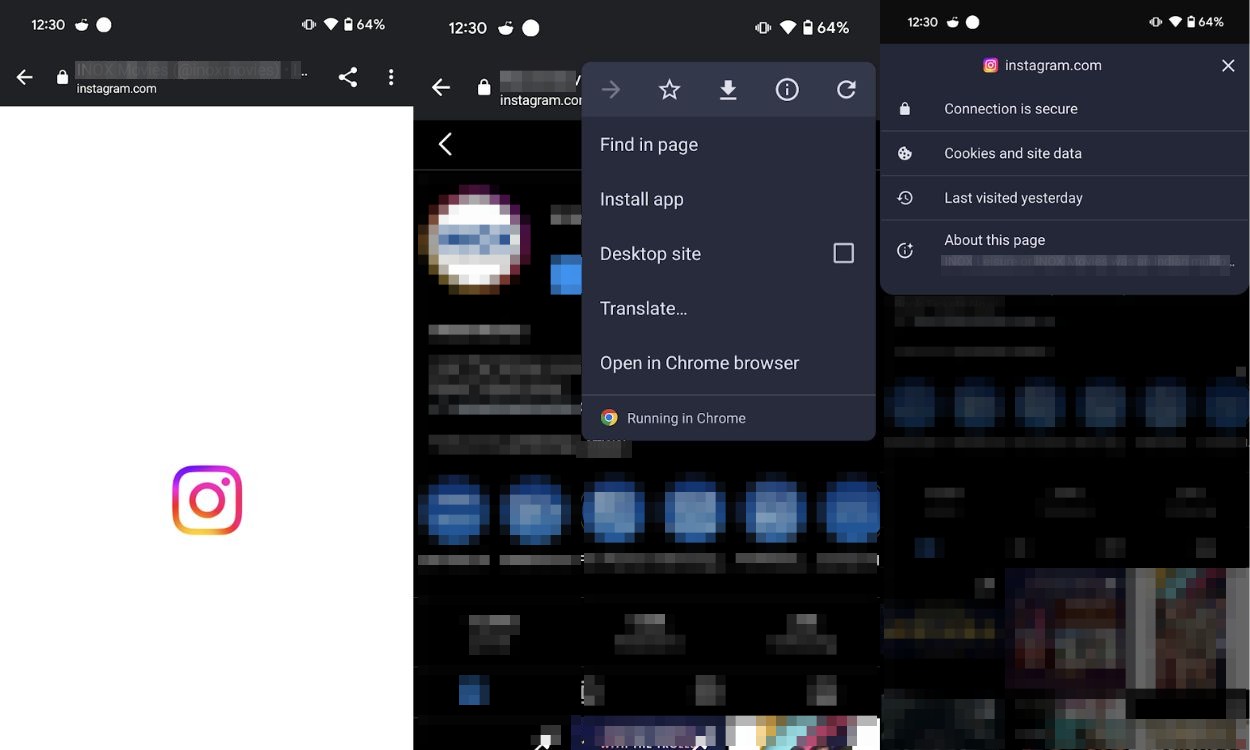Click the forward arrow in the menu
Viewport: 1250px width, 750px height.
click(610, 90)
